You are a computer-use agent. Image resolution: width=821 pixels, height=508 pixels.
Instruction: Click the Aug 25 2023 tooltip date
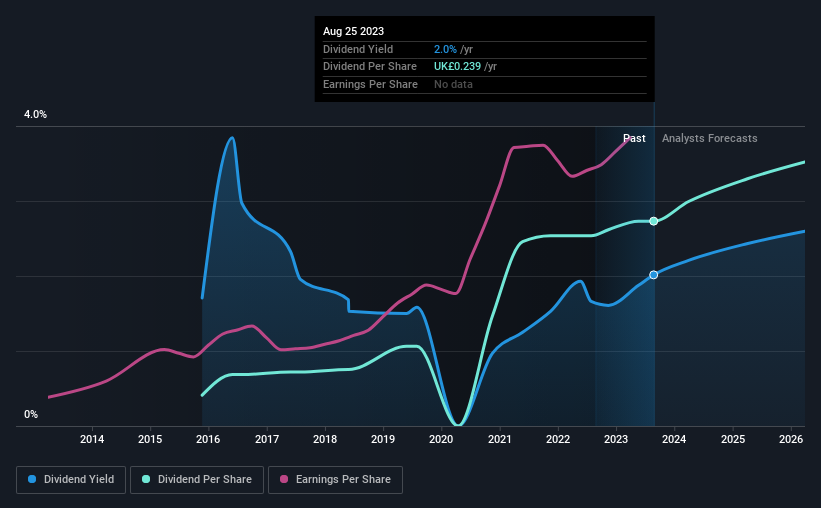tap(353, 31)
